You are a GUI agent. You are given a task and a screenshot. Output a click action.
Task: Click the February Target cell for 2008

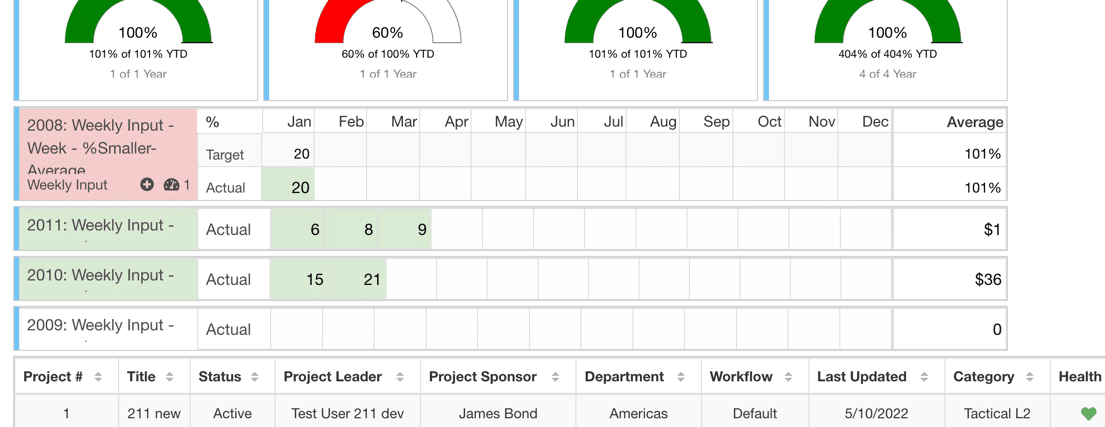341,154
